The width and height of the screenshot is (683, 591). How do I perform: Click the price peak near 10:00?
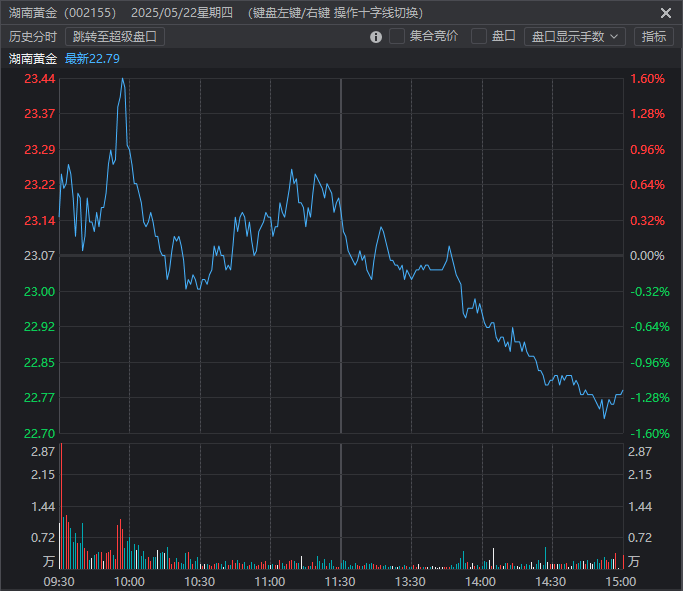[122, 79]
